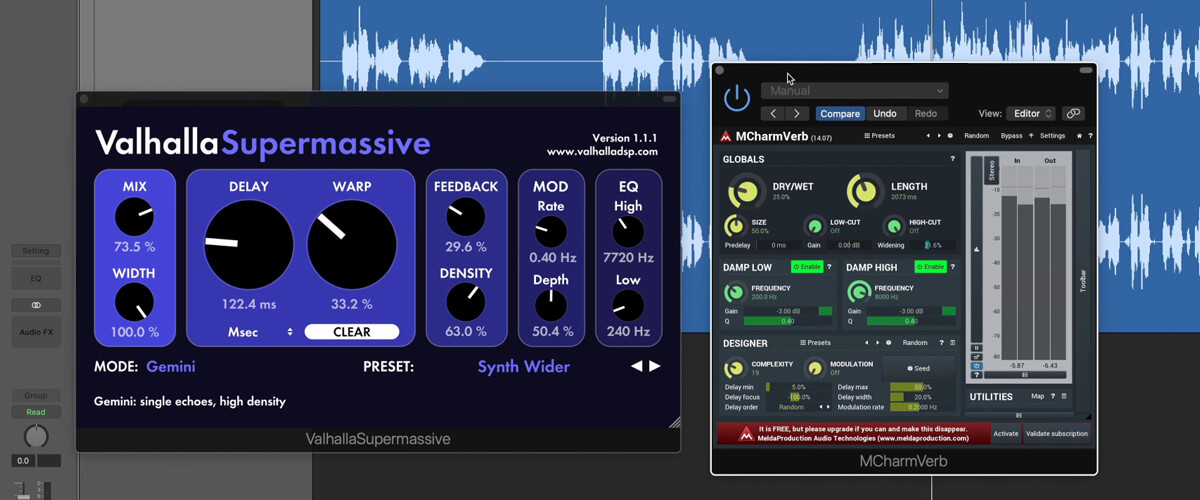1200x500 pixels.
Task: Click the large WARP knob in Supermassive
Action: pos(352,244)
